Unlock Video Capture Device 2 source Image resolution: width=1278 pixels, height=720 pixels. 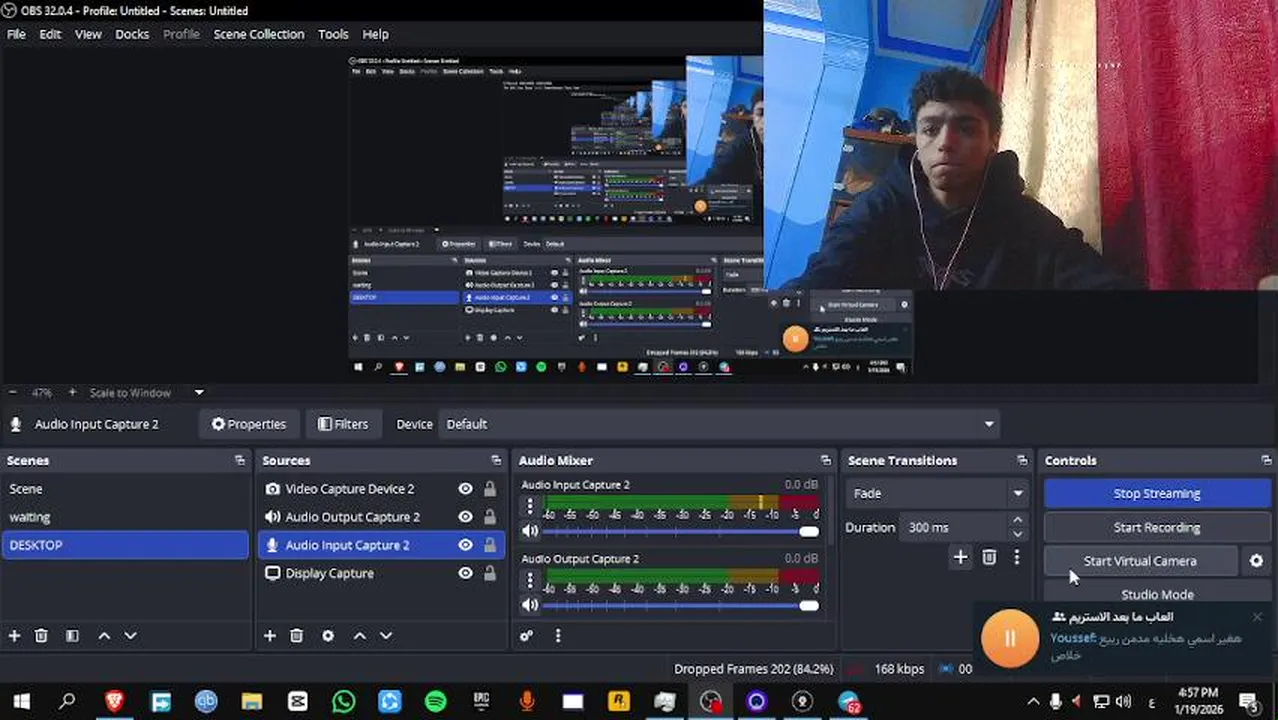pos(490,489)
